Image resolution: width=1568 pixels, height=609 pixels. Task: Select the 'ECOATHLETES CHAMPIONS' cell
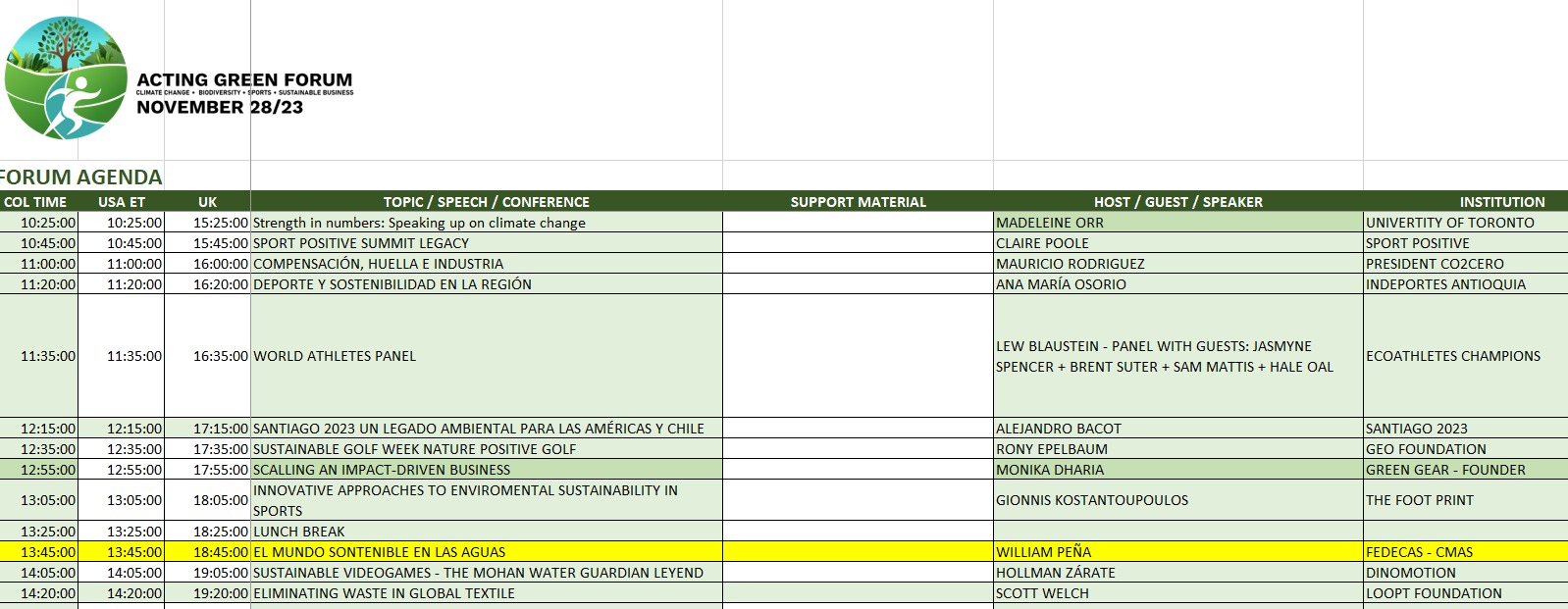coord(1466,356)
